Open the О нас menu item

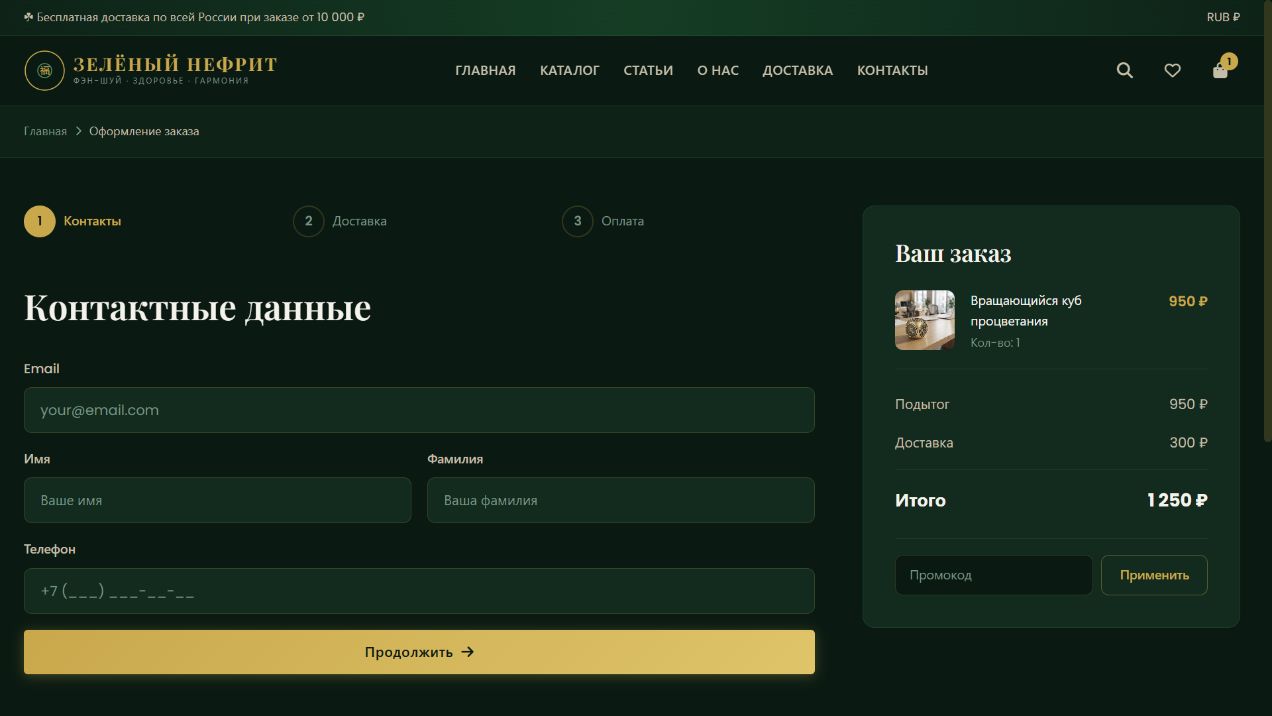[x=718, y=70]
